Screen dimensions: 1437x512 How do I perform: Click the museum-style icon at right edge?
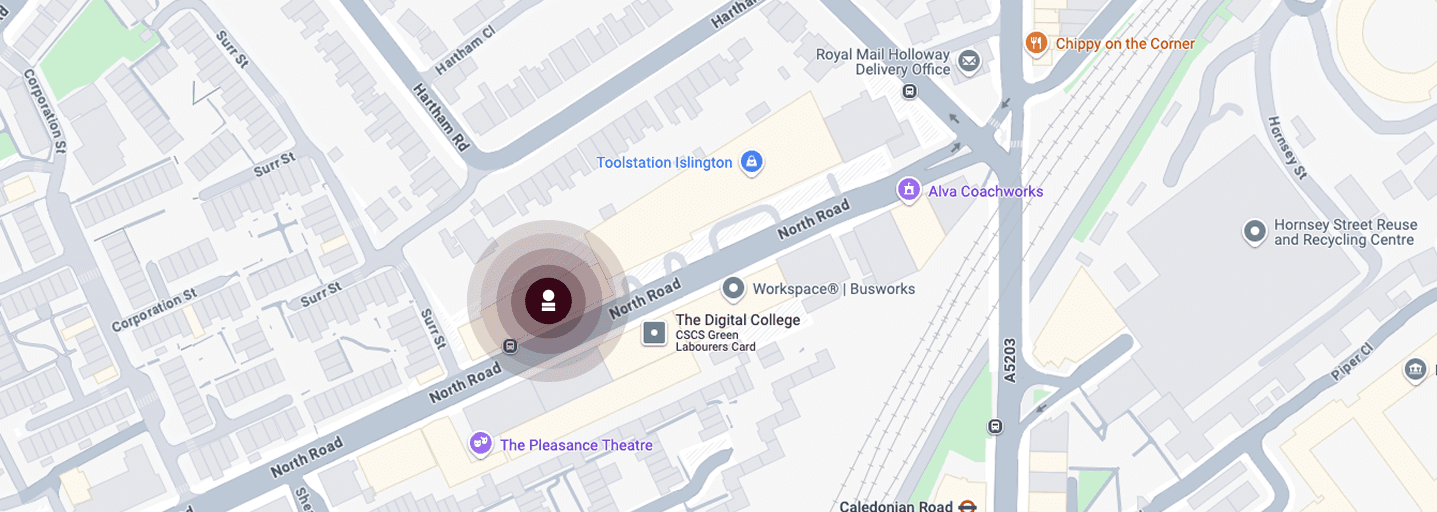click(1415, 370)
